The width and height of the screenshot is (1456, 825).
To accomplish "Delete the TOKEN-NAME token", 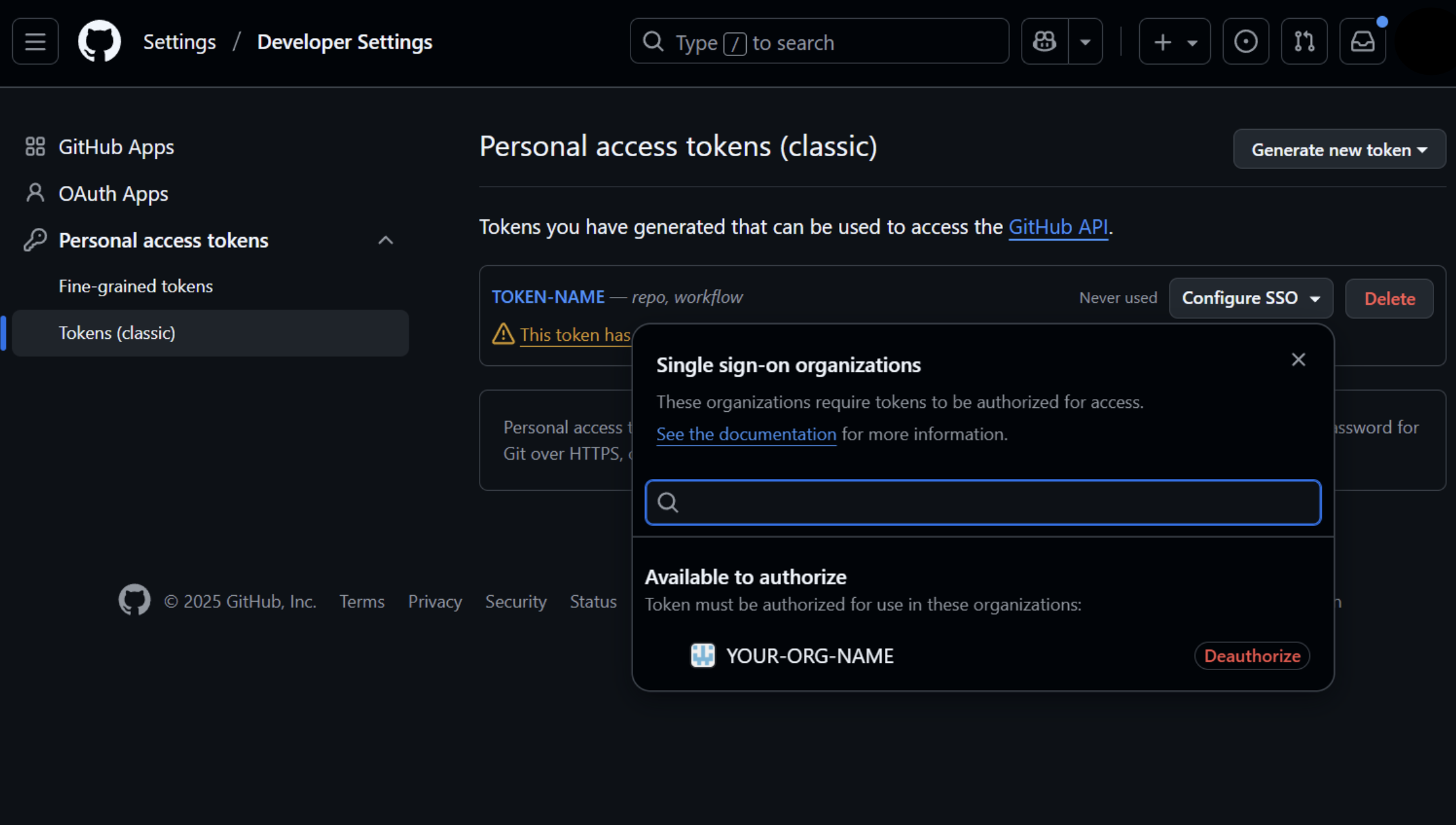I will pos(1389,298).
